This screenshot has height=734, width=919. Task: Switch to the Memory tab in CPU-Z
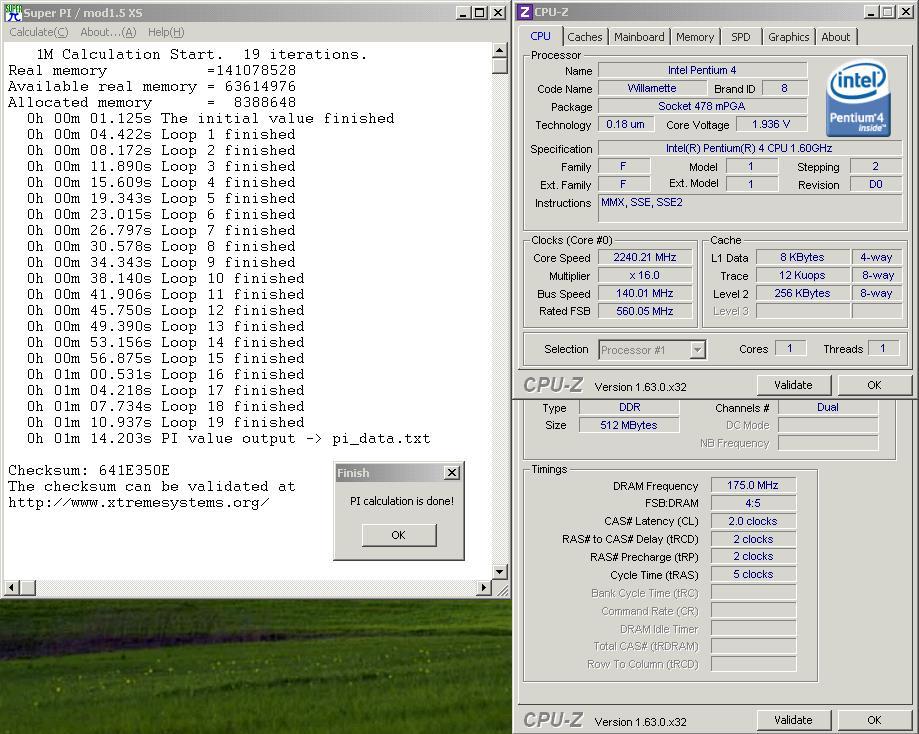coord(695,37)
